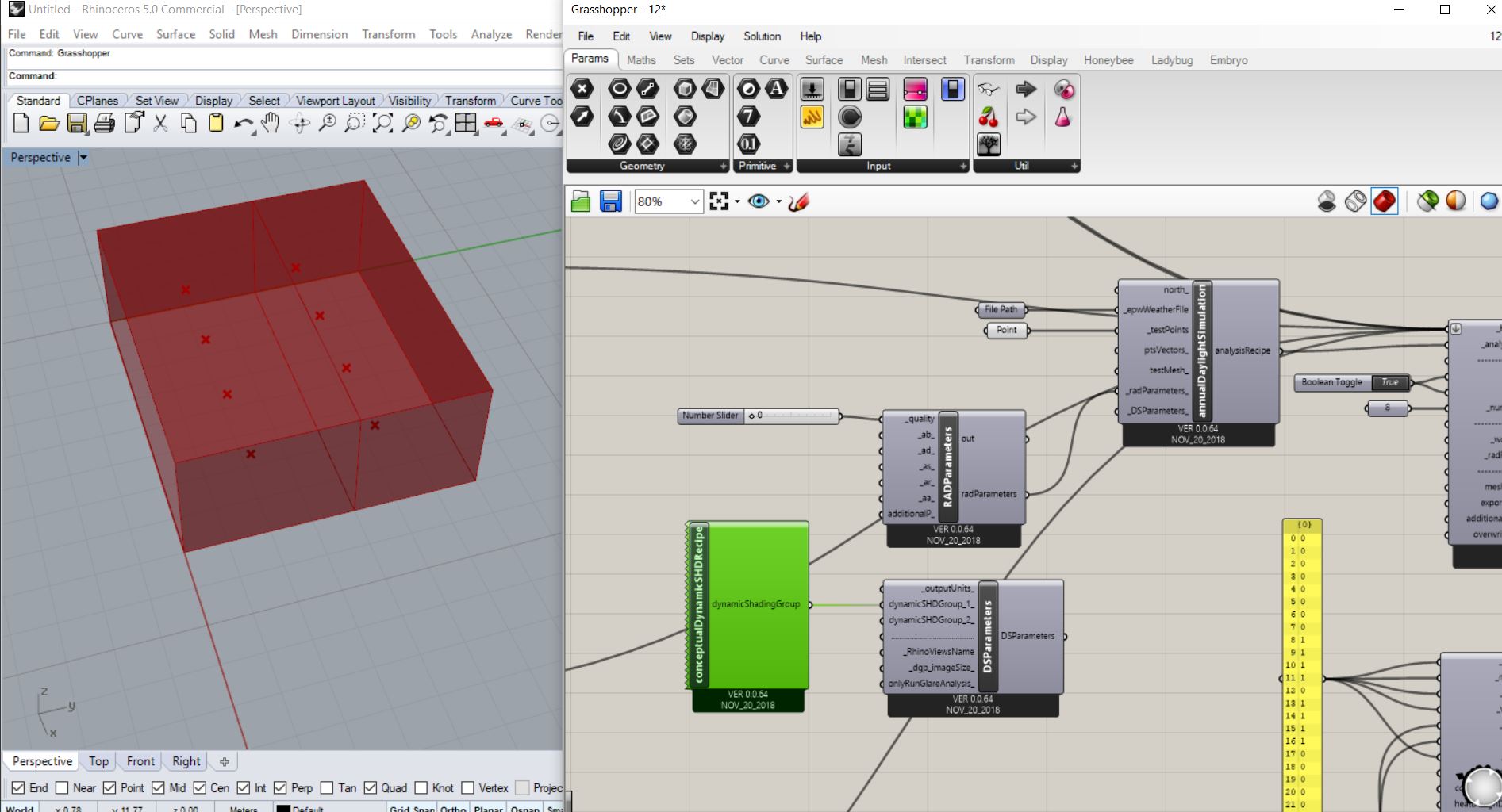Image resolution: width=1502 pixels, height=812 pixels.
Task: Open file icon on Grasshopper canvas toolbar
Action: coord(581,201)
